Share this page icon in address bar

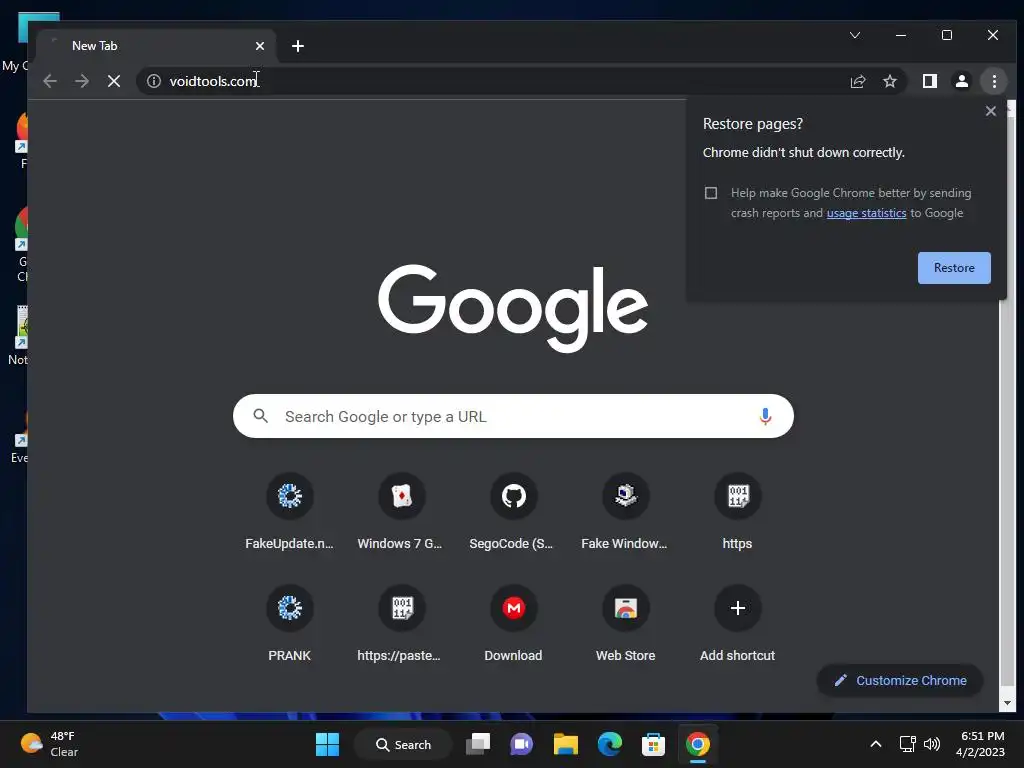(857, 81)
